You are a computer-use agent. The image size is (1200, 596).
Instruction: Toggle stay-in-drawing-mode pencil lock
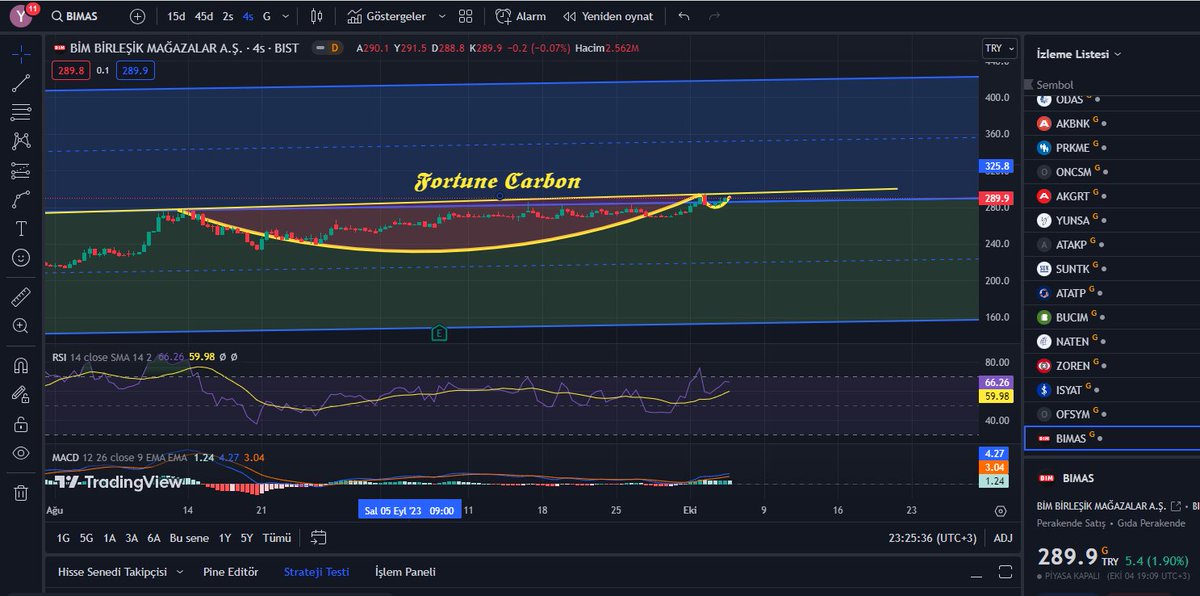[21, 394]
